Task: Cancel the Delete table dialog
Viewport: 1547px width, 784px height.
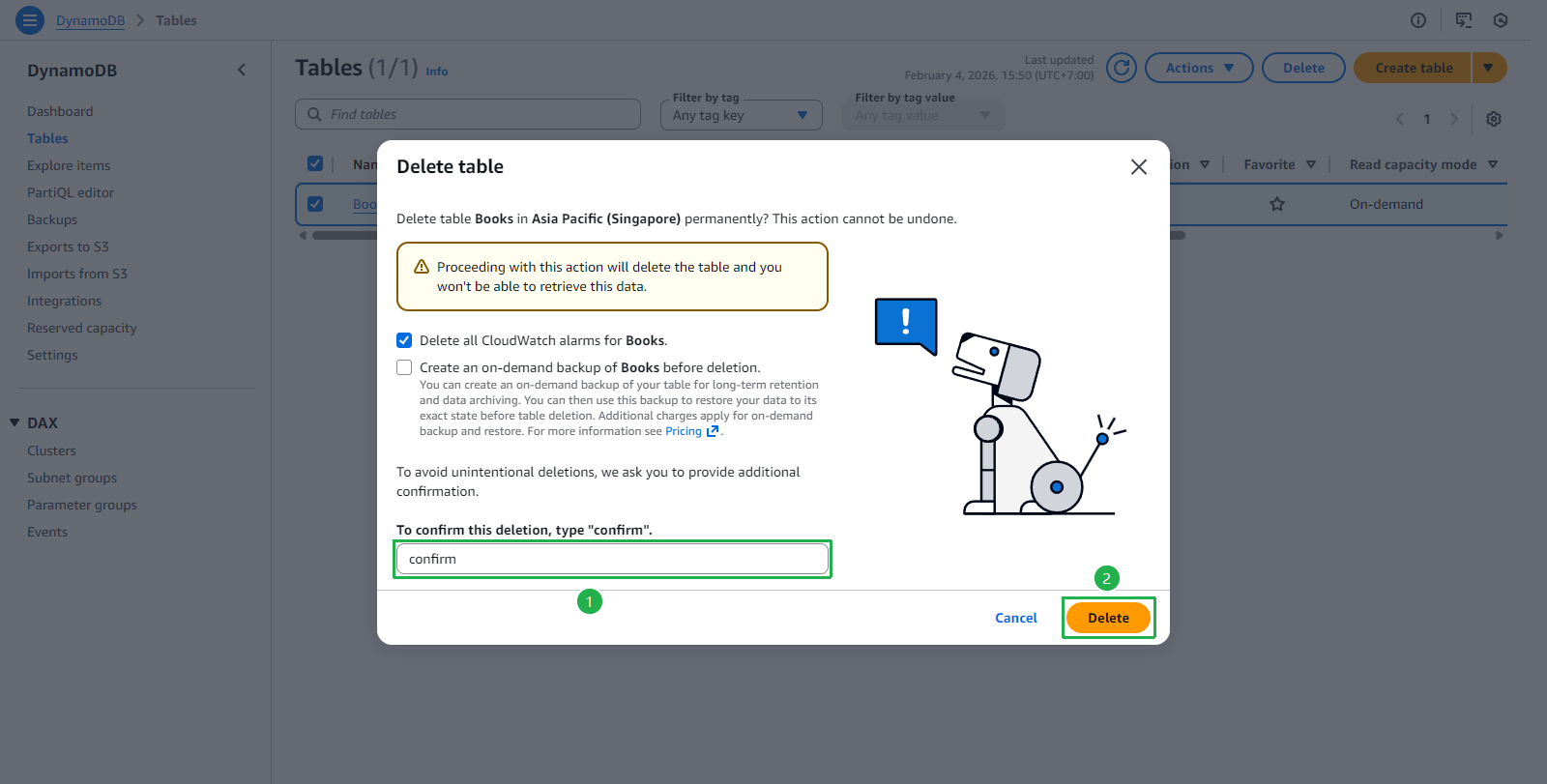Action: pyautogui.click(x=1016, y=618)
